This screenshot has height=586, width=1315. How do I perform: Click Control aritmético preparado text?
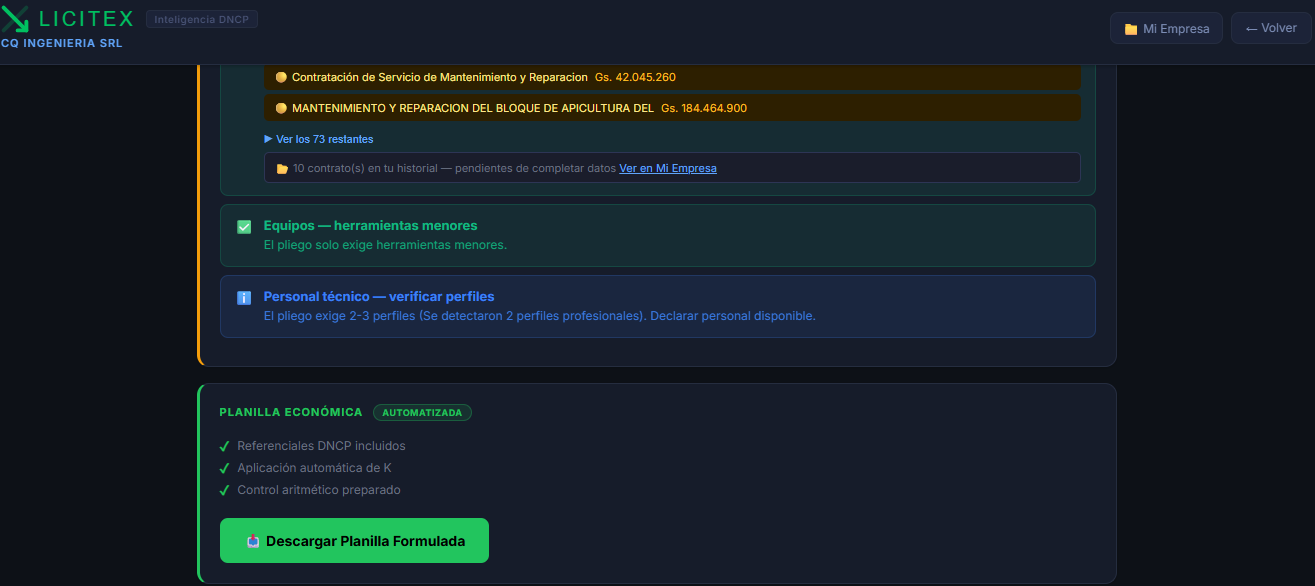(319, 490)
